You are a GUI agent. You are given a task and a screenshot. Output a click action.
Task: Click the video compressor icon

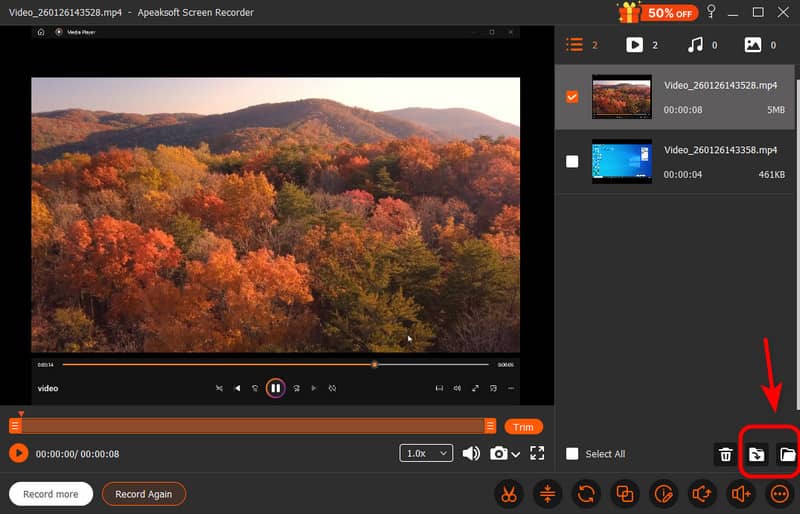(x=548, y=494)
